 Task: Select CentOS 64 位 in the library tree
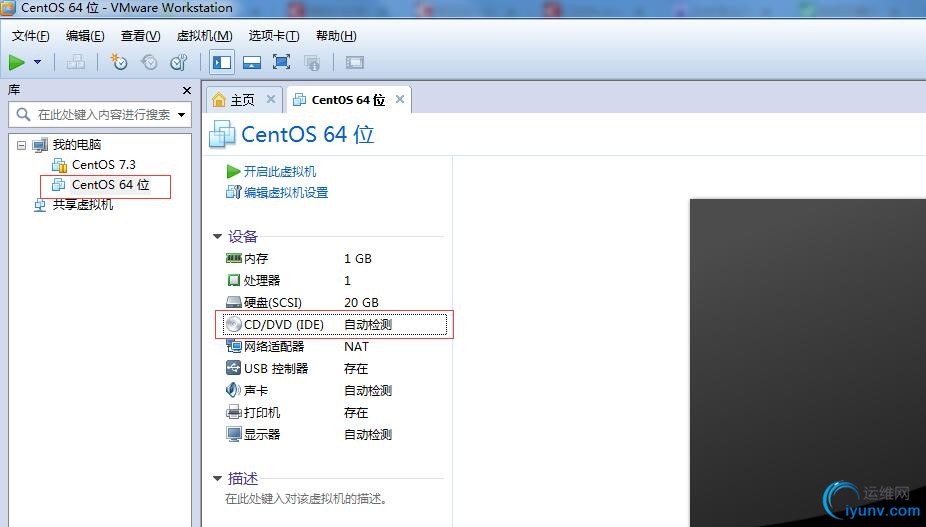110,185
